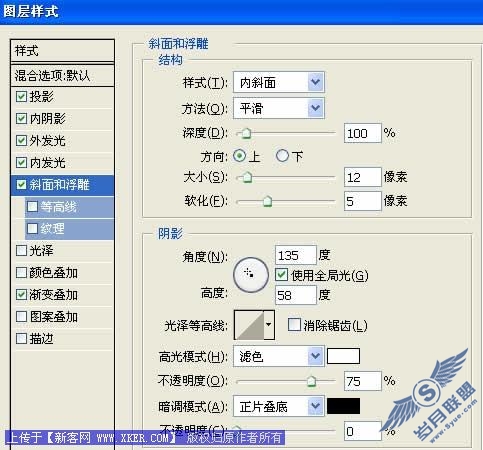Screen dimensions: 483x450
Task: Toggle the 投影 checkbox
Action: (21, 97)
